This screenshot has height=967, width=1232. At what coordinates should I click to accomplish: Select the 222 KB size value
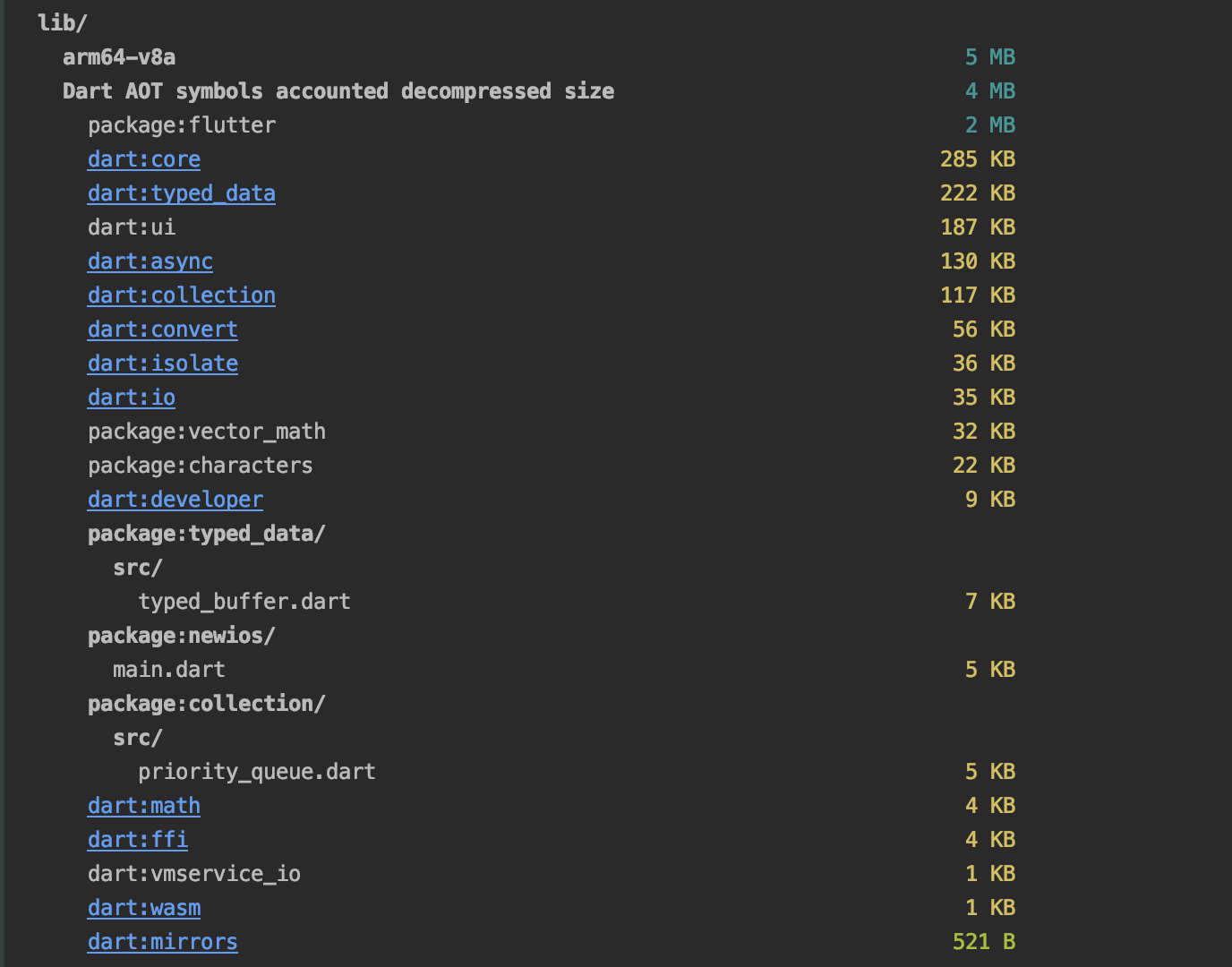[x=978, y=193]
